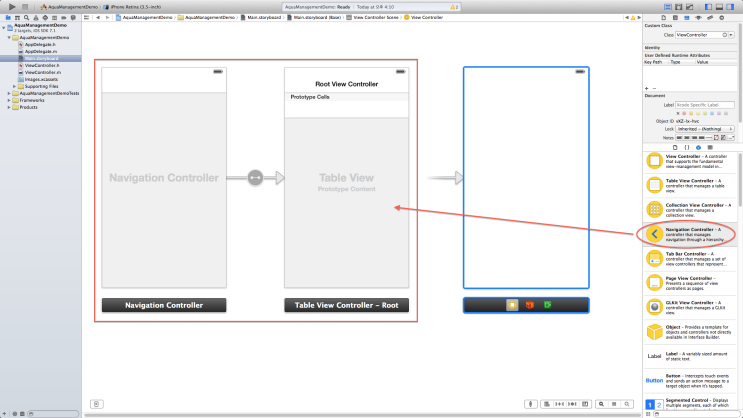The image size is (743, 418).
Task: Open the Size inspector tab
Action: (x=710, y=18)
